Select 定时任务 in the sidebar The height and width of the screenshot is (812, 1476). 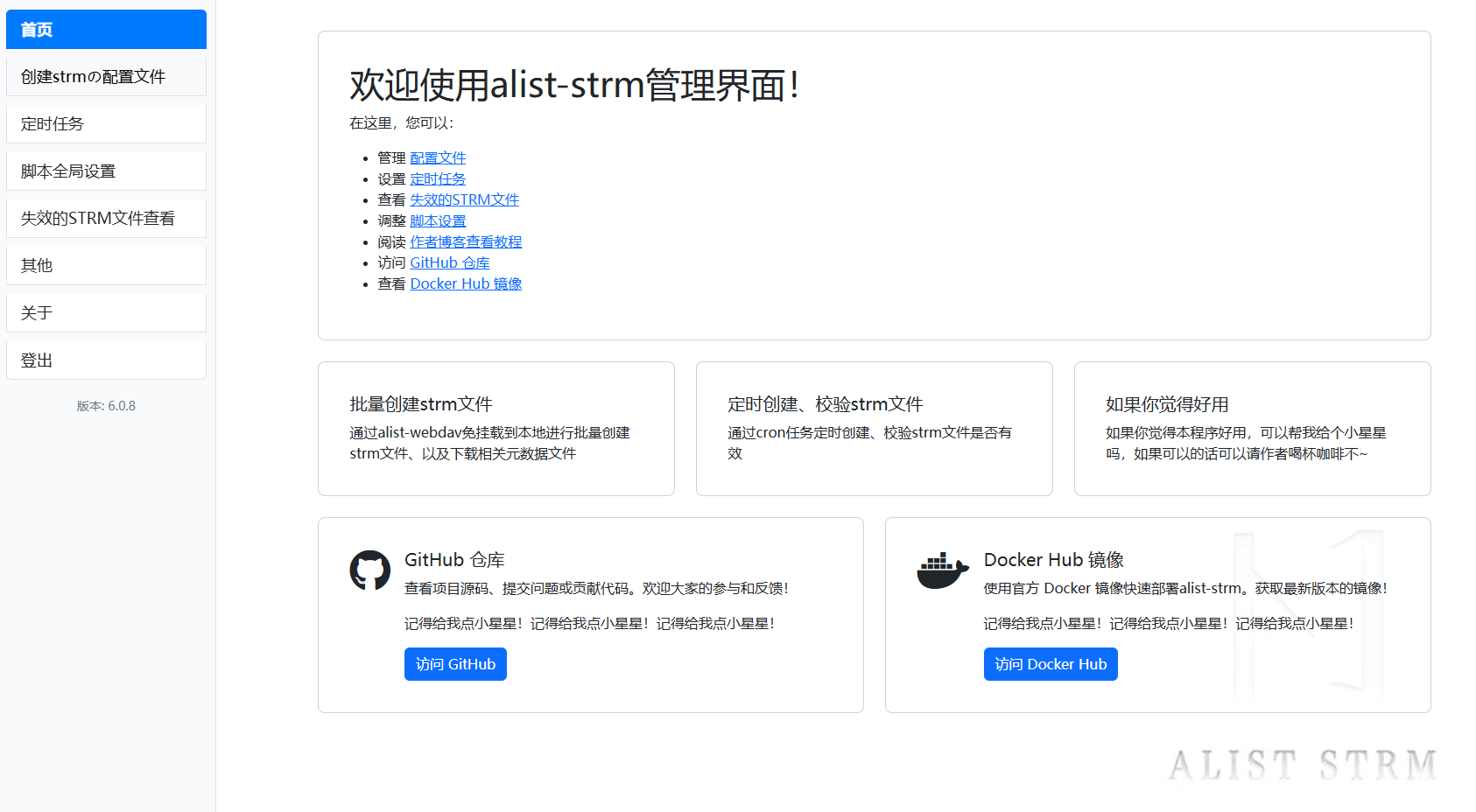click(x=106, y=124)
